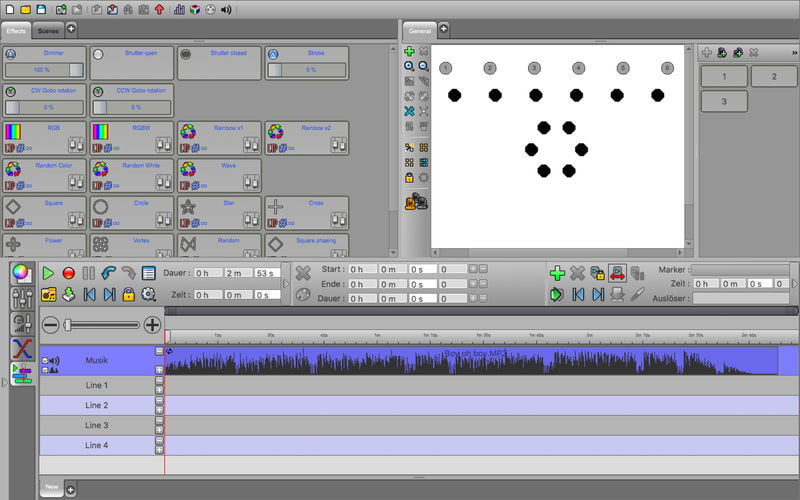Add a marker with green plus

click(x=557, y=273)
